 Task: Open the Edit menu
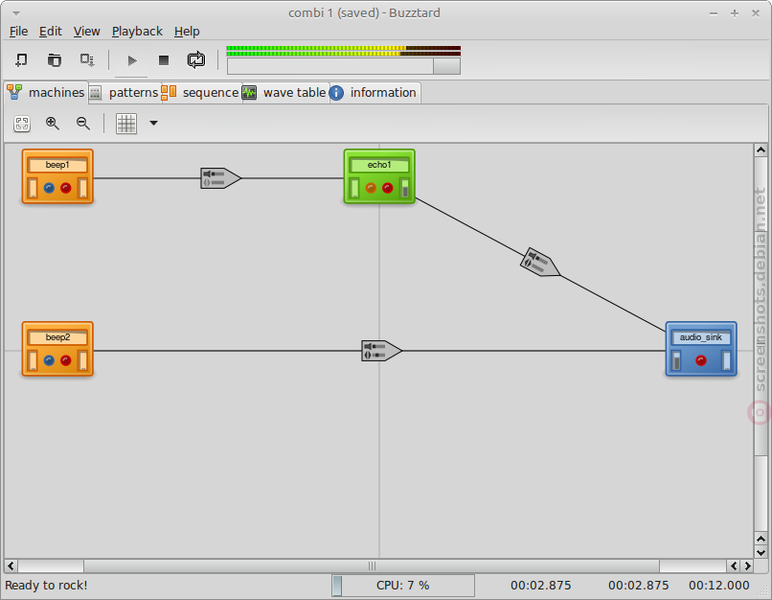pos(50,32)
